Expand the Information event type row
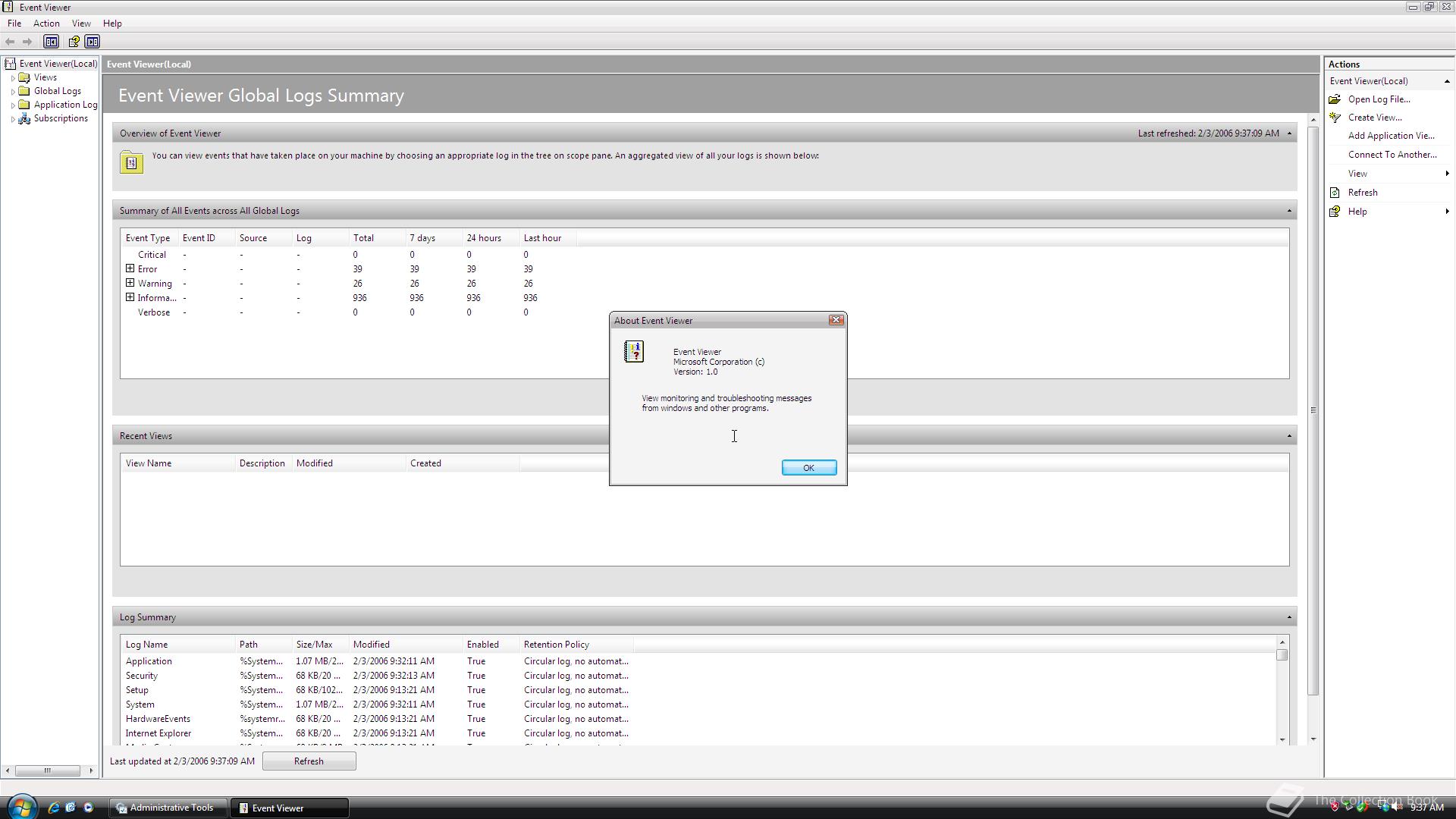 [130, 297]
